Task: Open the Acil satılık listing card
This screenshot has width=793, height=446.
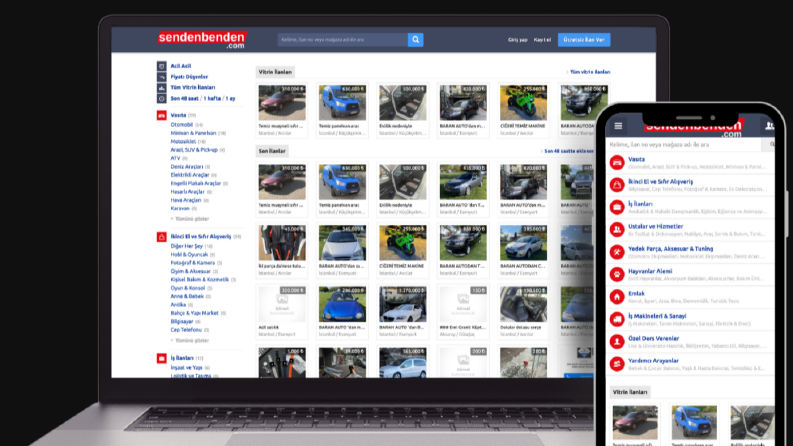Action: 282,311
